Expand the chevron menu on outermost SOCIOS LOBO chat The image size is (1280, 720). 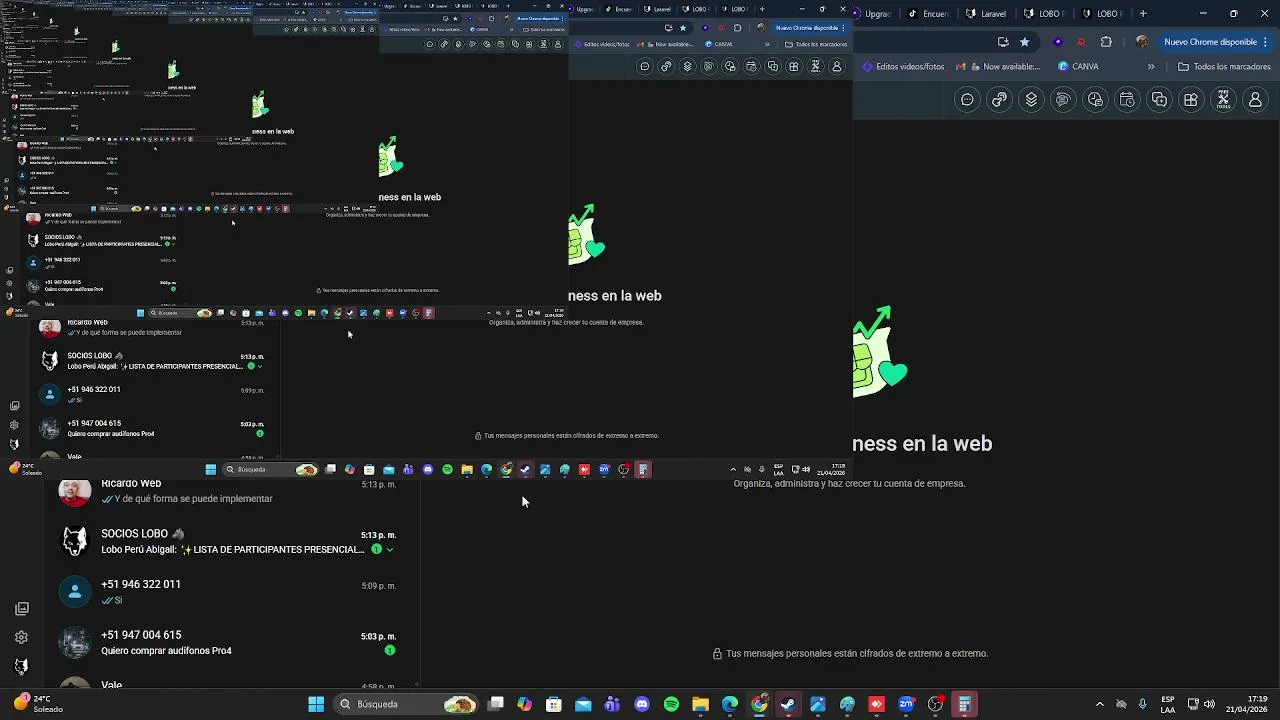(390, 549)
